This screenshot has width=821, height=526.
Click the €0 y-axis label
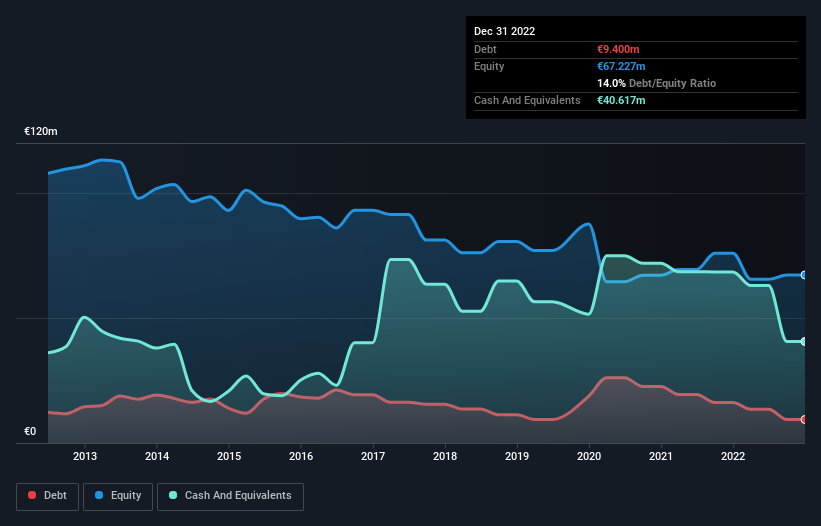30,431
